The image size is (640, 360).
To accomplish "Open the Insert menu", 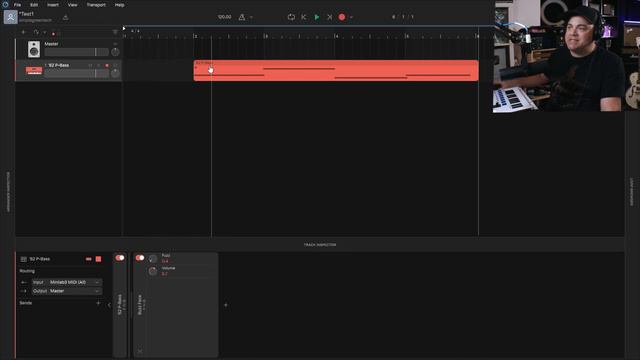I will point(53,5).
